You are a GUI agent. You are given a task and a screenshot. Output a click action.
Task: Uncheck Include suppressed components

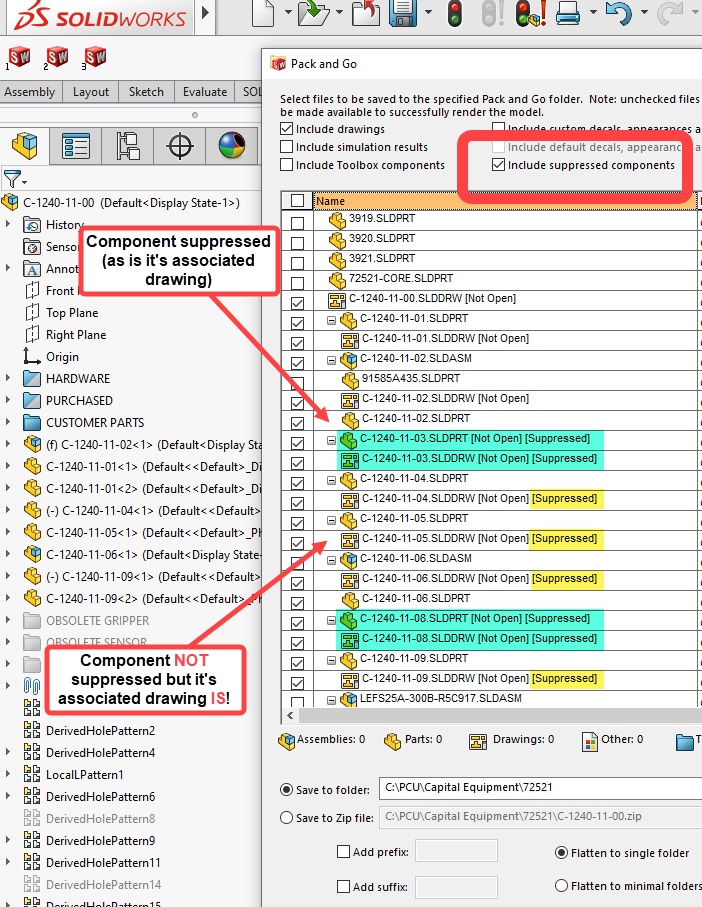tap(498, 164)
